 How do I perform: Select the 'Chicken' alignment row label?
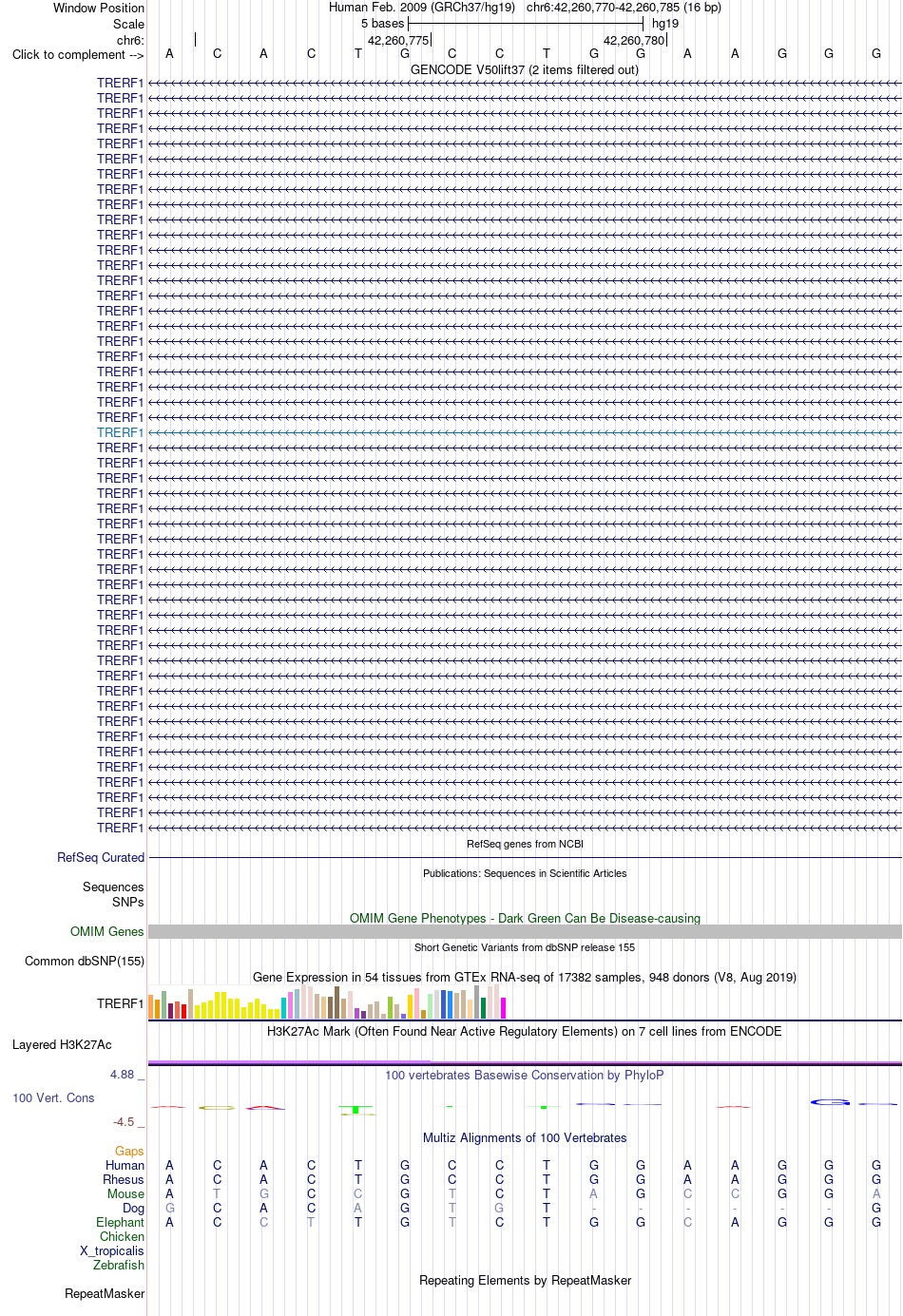[x=123, y=1236]
